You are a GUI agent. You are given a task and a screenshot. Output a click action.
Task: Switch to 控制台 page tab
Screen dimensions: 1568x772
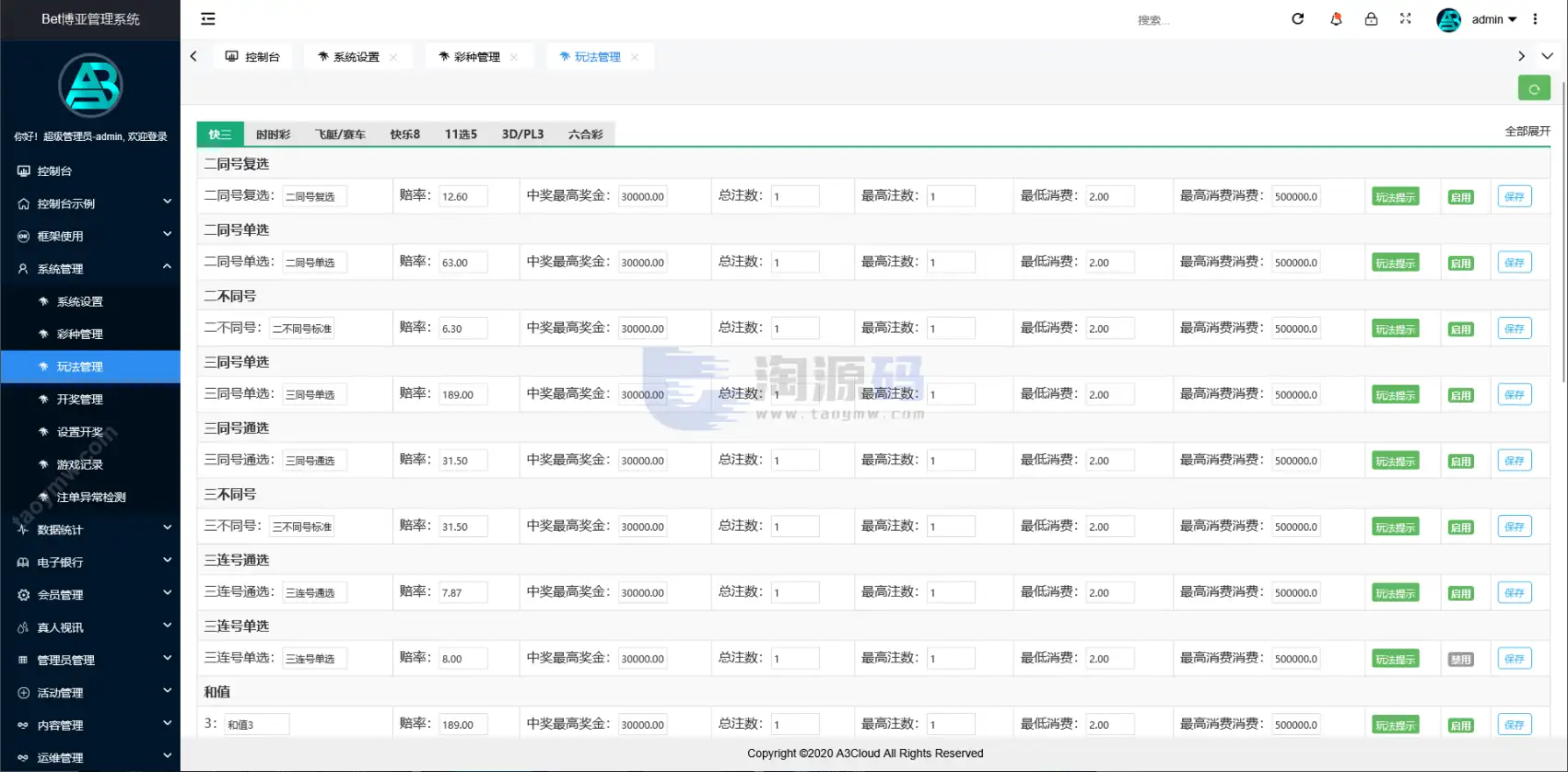click(x=253, y=57)
